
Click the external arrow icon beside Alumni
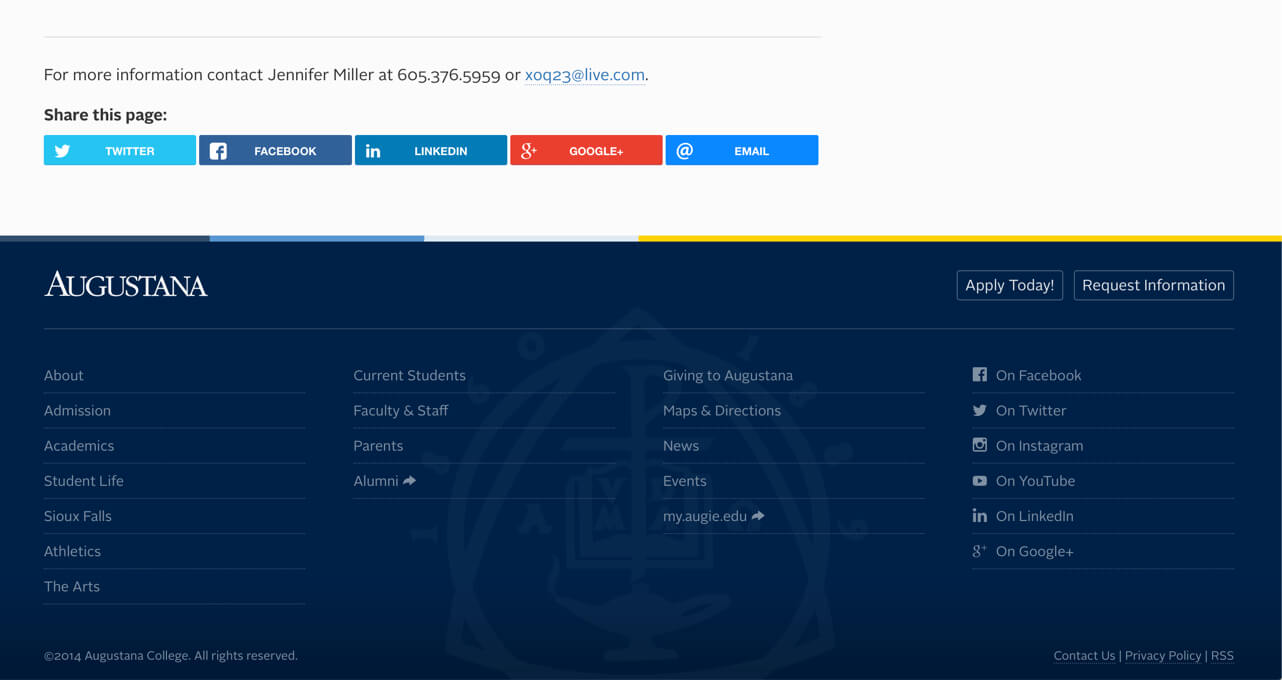click(x=410, y=481)
